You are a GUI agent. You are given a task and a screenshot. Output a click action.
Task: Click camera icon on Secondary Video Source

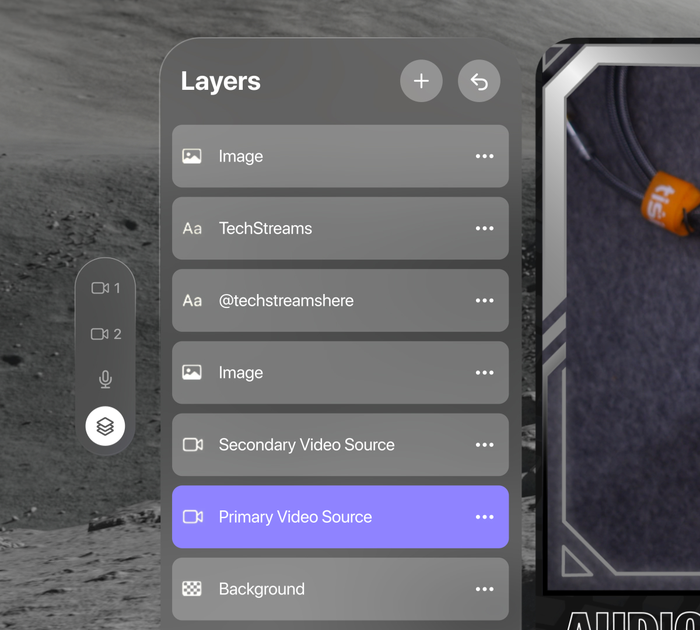coord(193,445)
